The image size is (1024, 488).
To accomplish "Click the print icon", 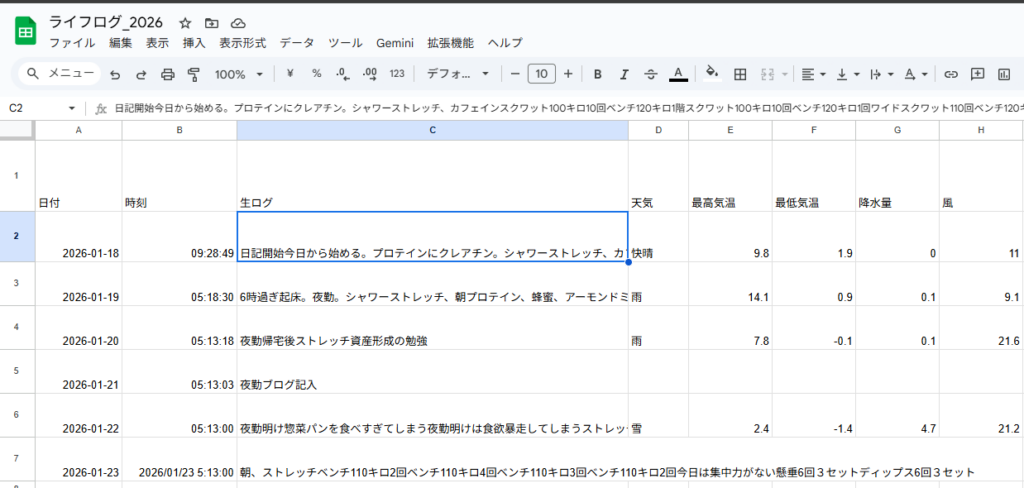I will coord(168,74).
